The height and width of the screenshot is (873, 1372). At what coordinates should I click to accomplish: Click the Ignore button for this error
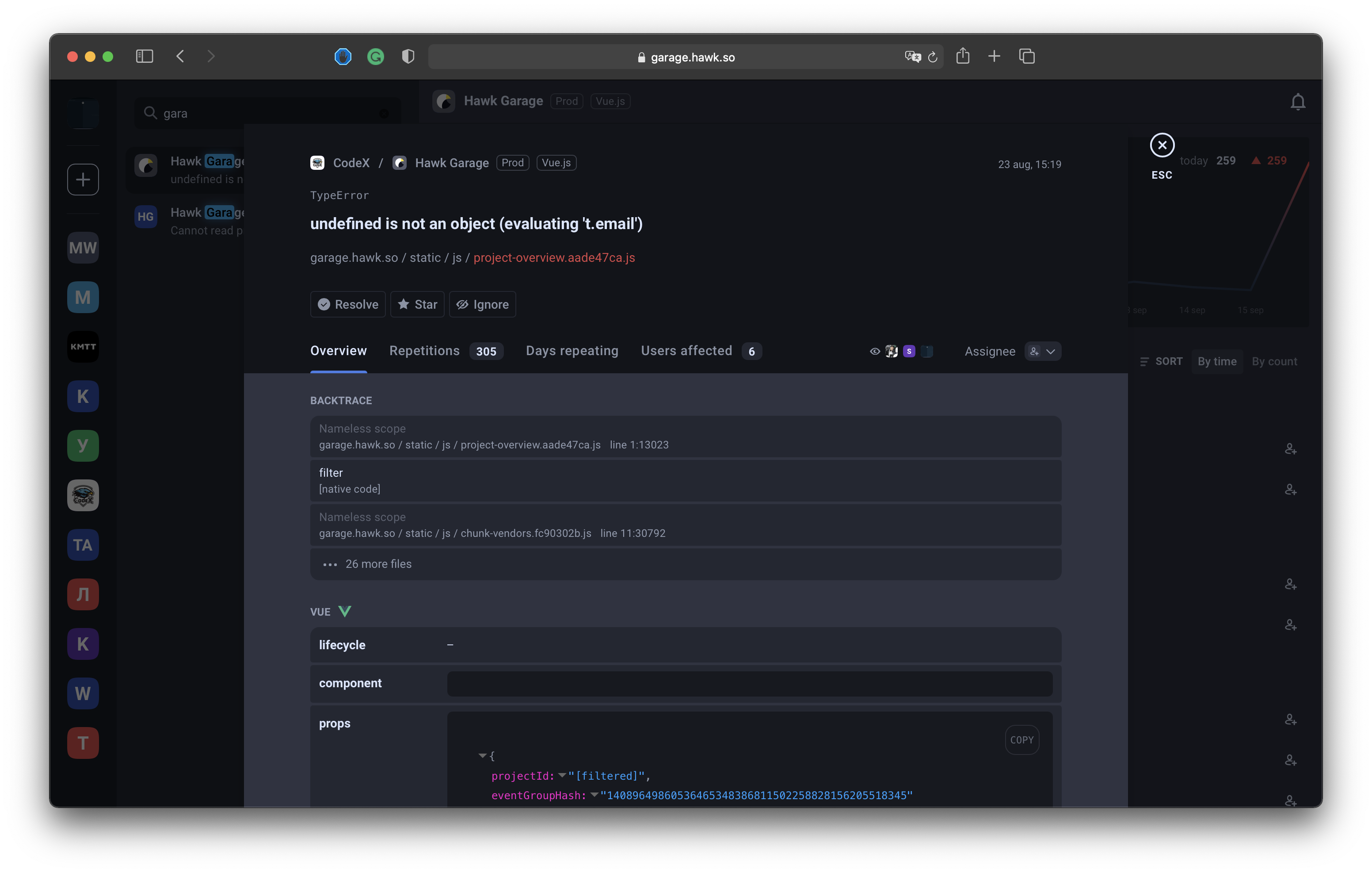[483, 304]
